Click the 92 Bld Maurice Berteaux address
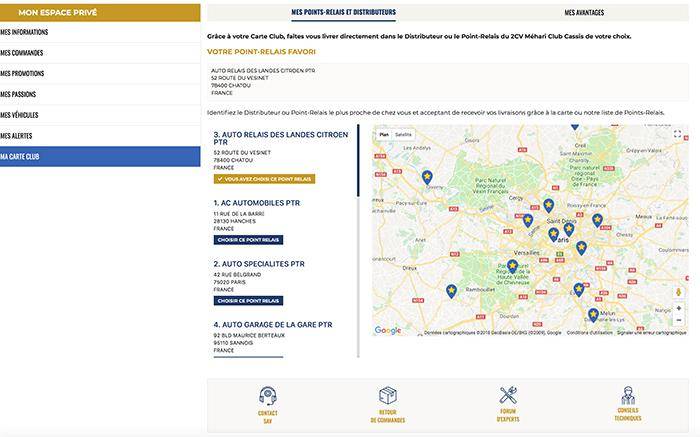The width and height of the screenshot is (700, 437). click(x=249, y=336)
